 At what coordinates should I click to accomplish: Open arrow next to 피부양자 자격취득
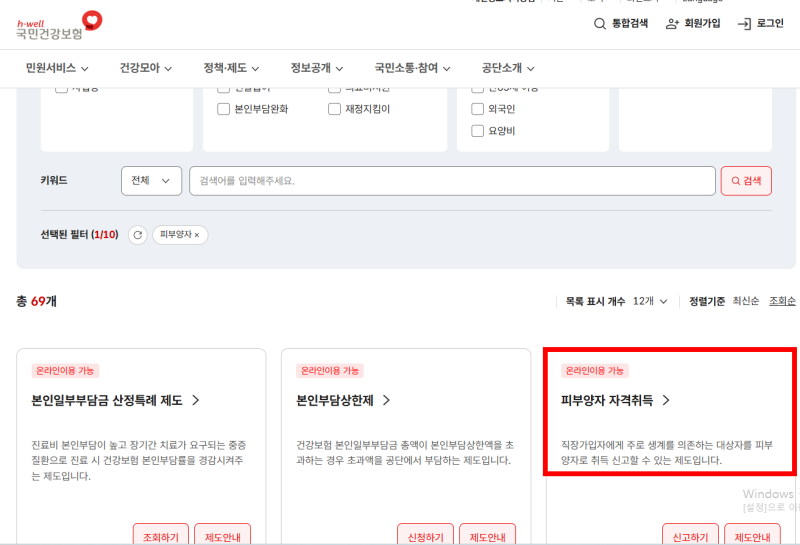pyautogui.click(x=666, y=400)
